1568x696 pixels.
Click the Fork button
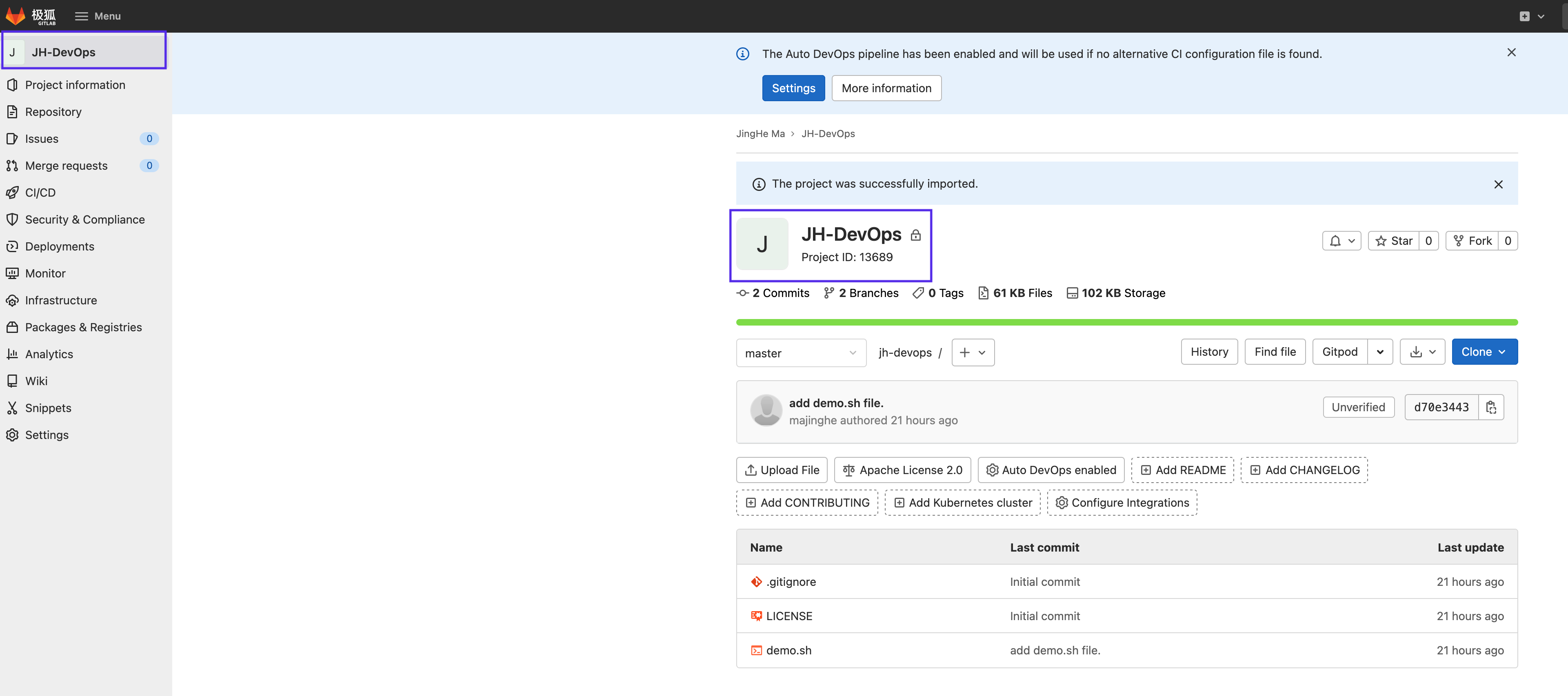1472,241
